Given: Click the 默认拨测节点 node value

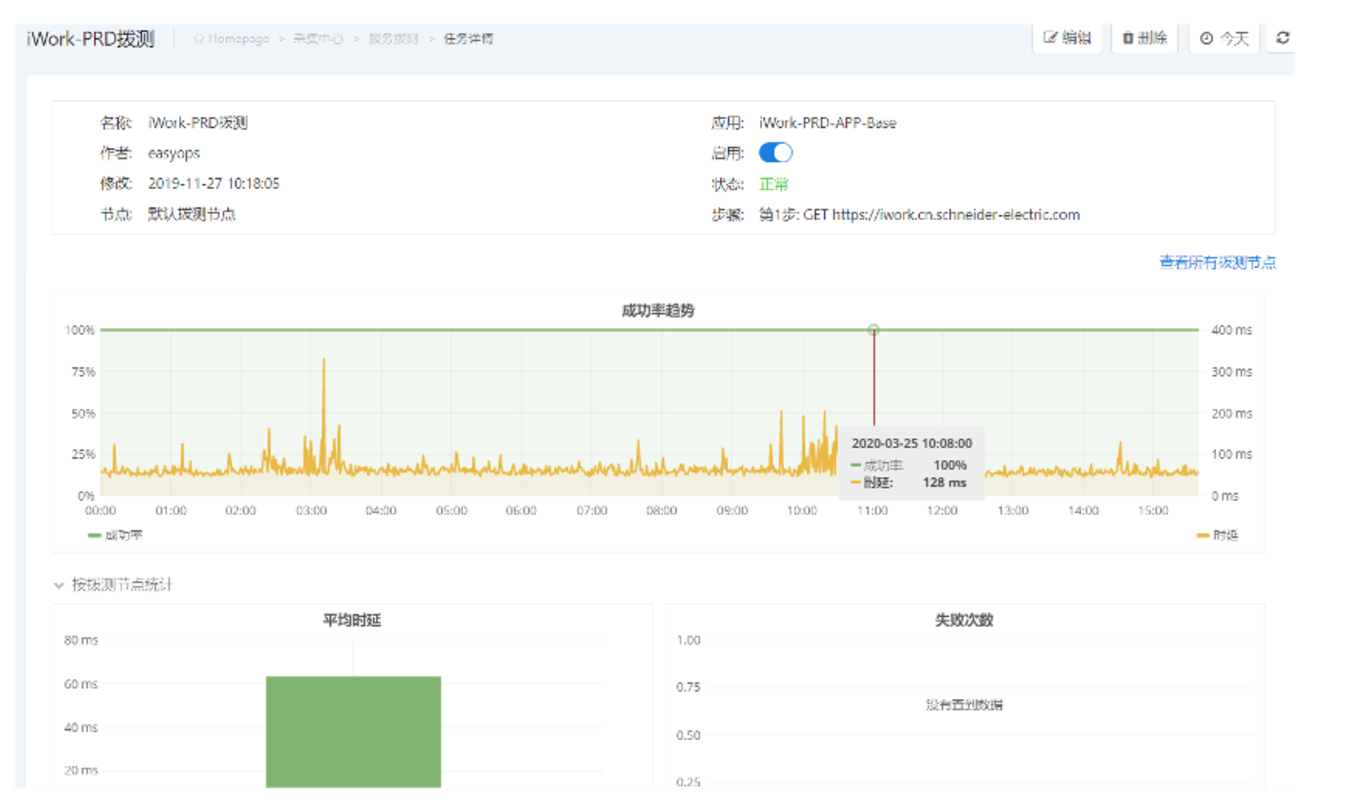Looking at the screenshot, I should (x=192, y=214).
